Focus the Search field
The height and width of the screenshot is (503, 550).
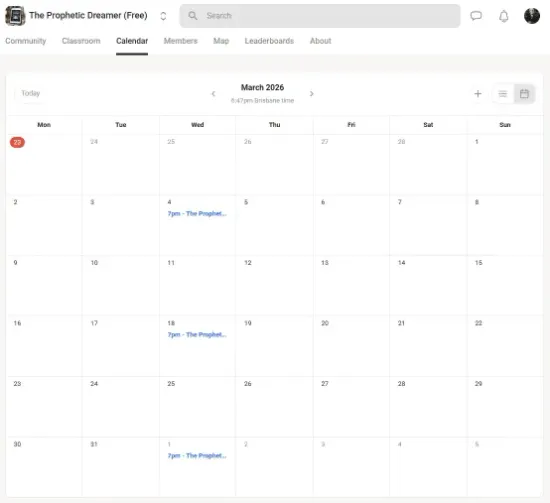click(x=320, y=16)
